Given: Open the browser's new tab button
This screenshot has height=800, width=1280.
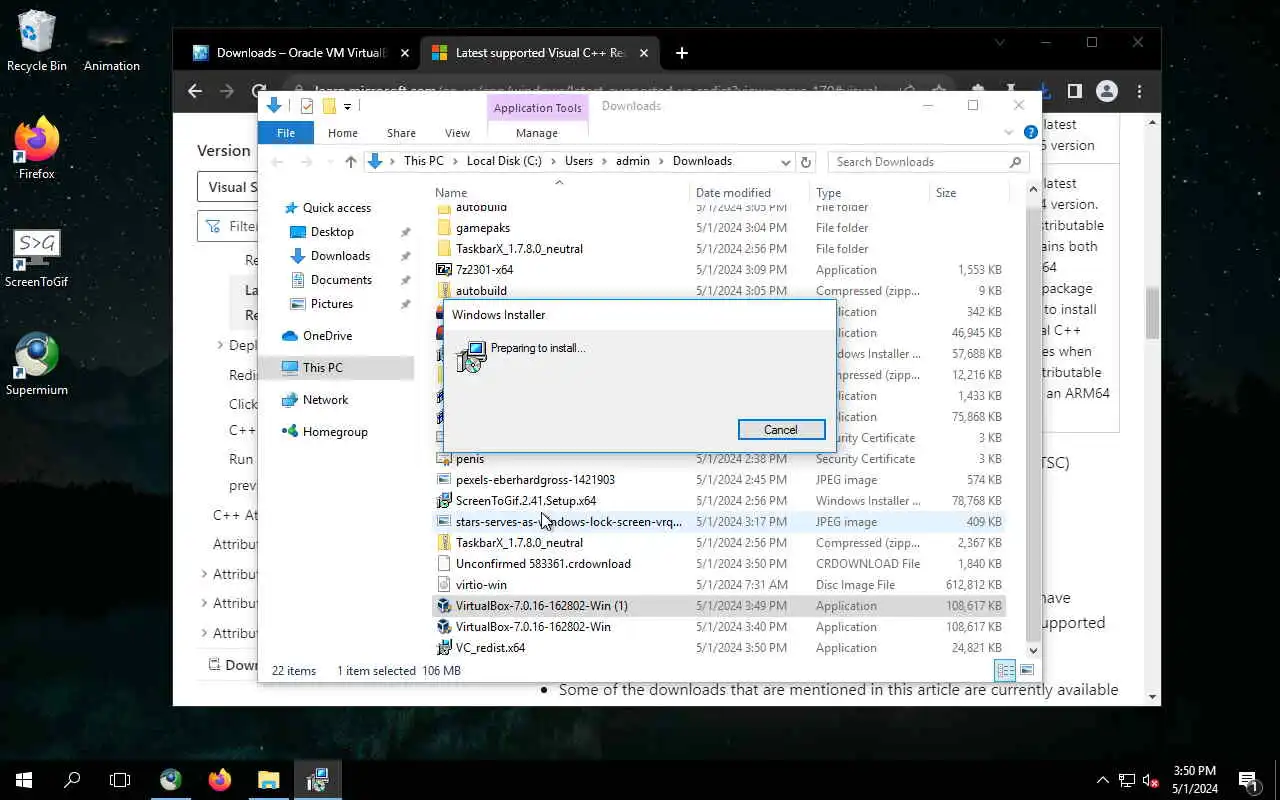Looking at the screenshot, I should tap(681, 53).
